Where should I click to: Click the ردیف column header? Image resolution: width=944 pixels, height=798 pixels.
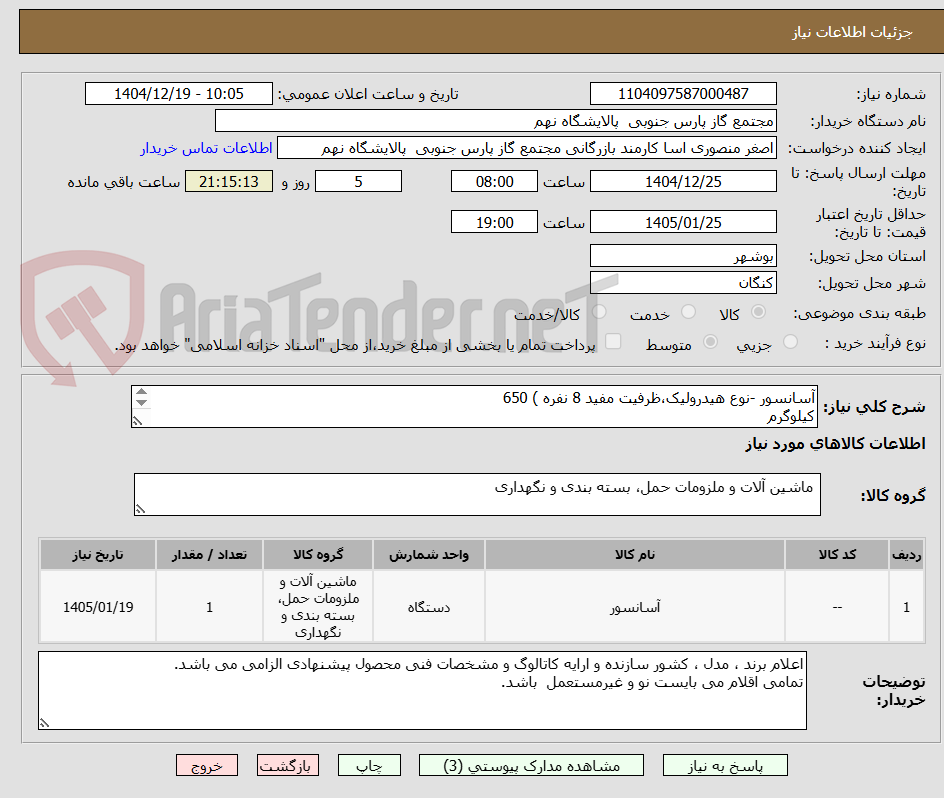coord(906,555)
